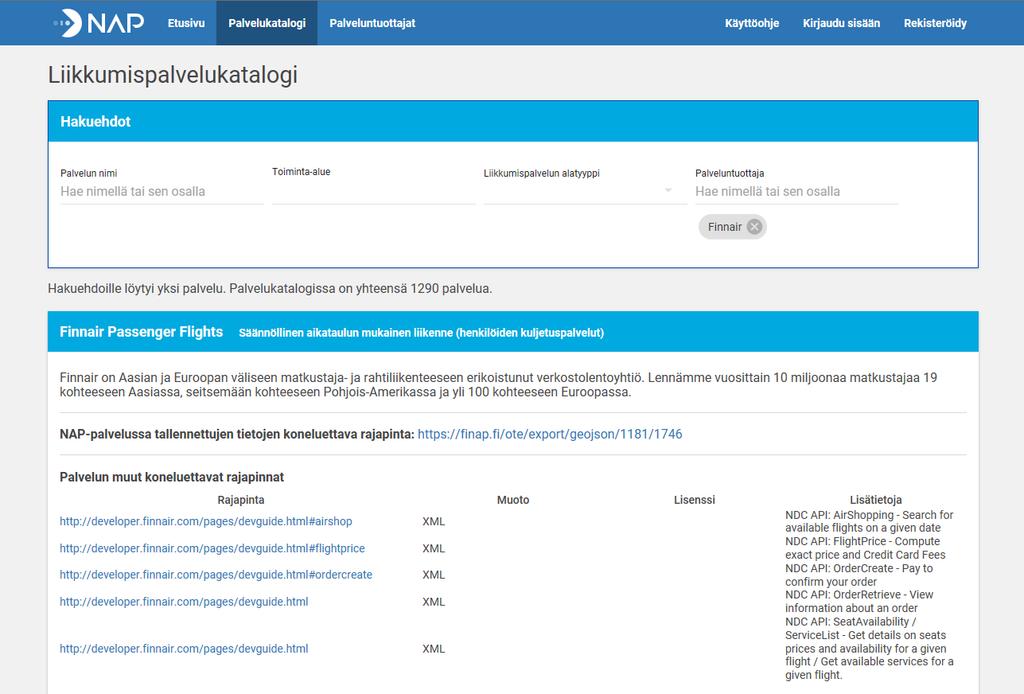Image resolution: width=1024 pixels, height=694 pixels.
Task: Click the Muoto column header
Action: click(x=513, y=500)
